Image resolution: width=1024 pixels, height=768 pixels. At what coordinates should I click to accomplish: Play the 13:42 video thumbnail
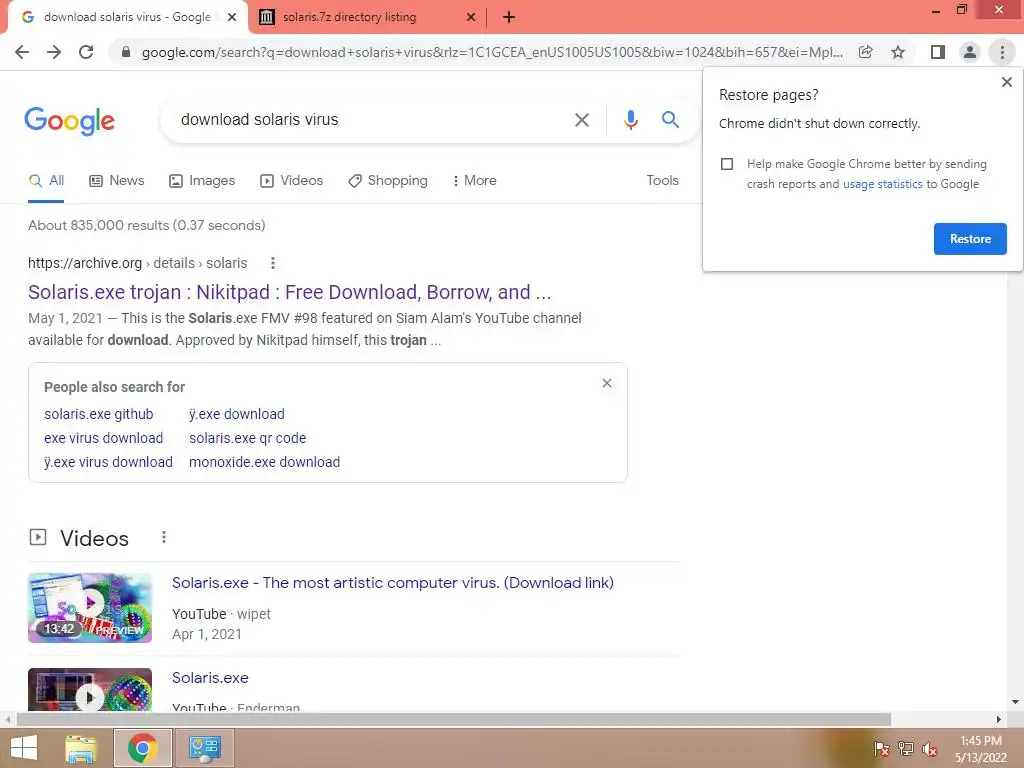point(90,608)
